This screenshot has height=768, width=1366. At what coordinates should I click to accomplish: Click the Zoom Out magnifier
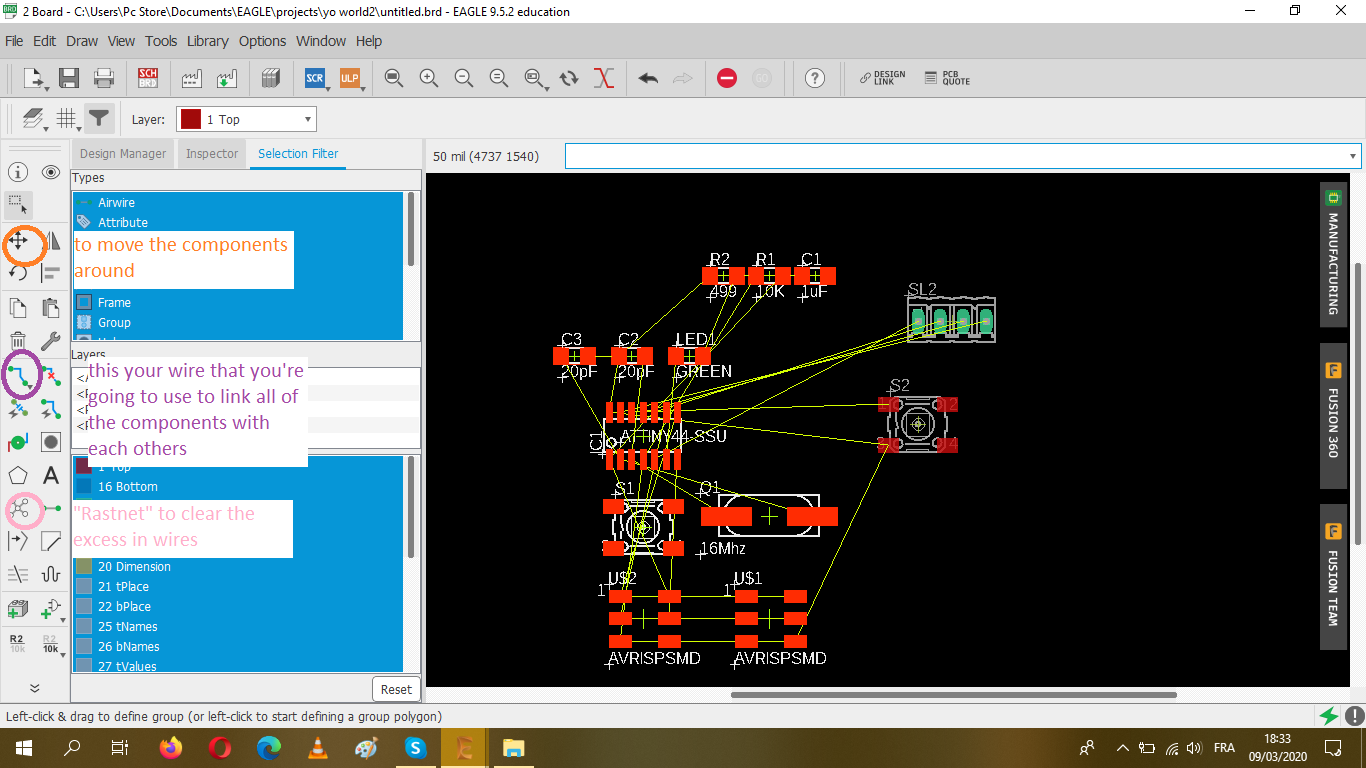tap(463, 78)
